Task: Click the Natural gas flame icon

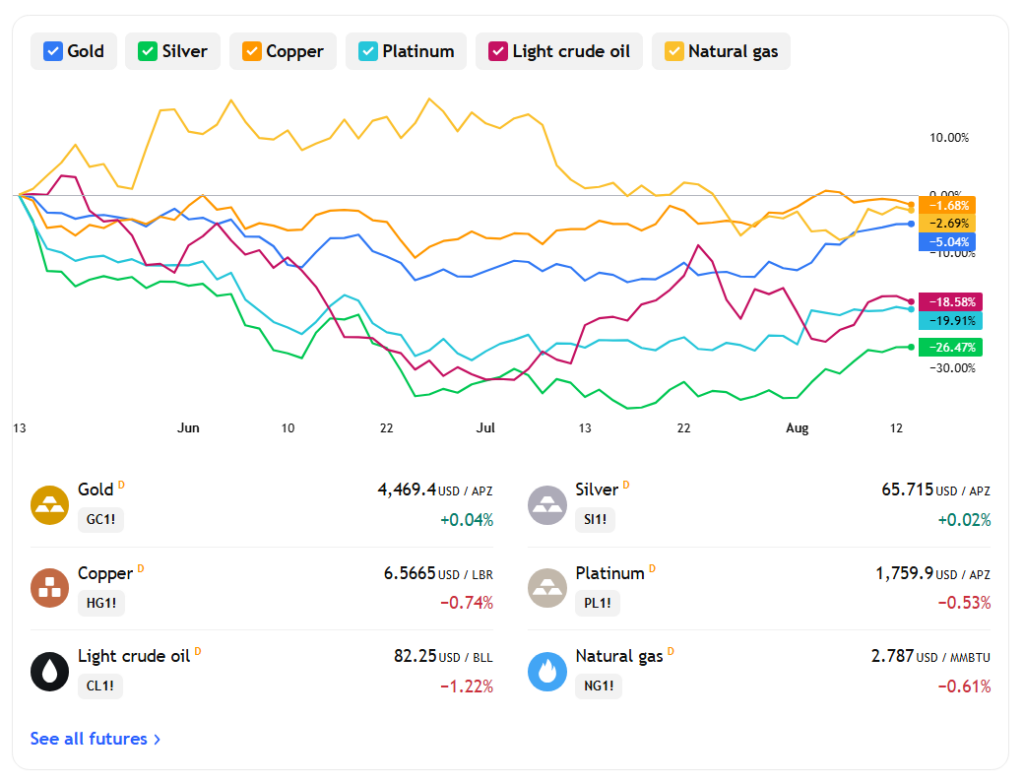Action: [x=547, y=671]
